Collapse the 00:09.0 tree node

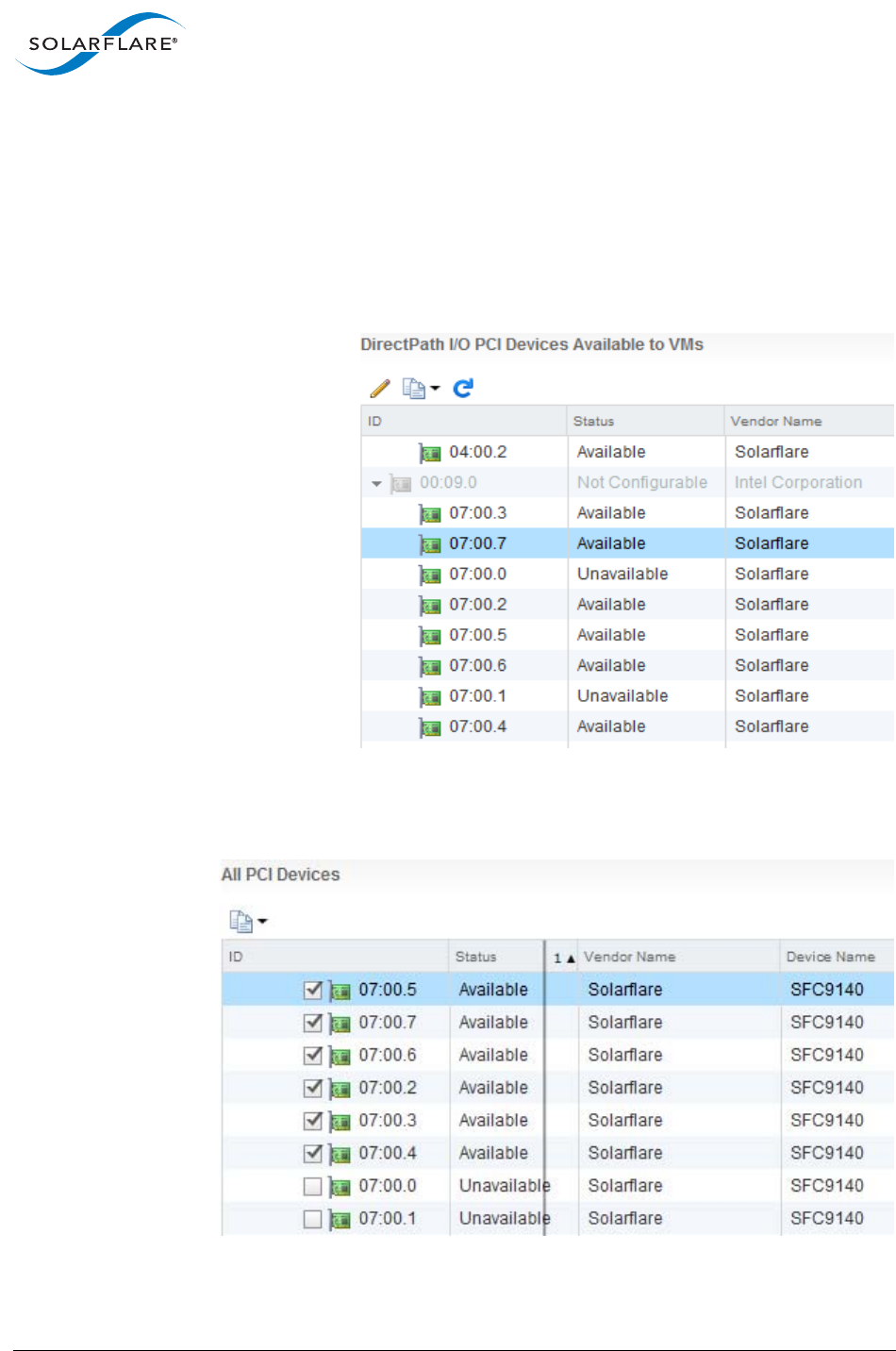(376, 484)
